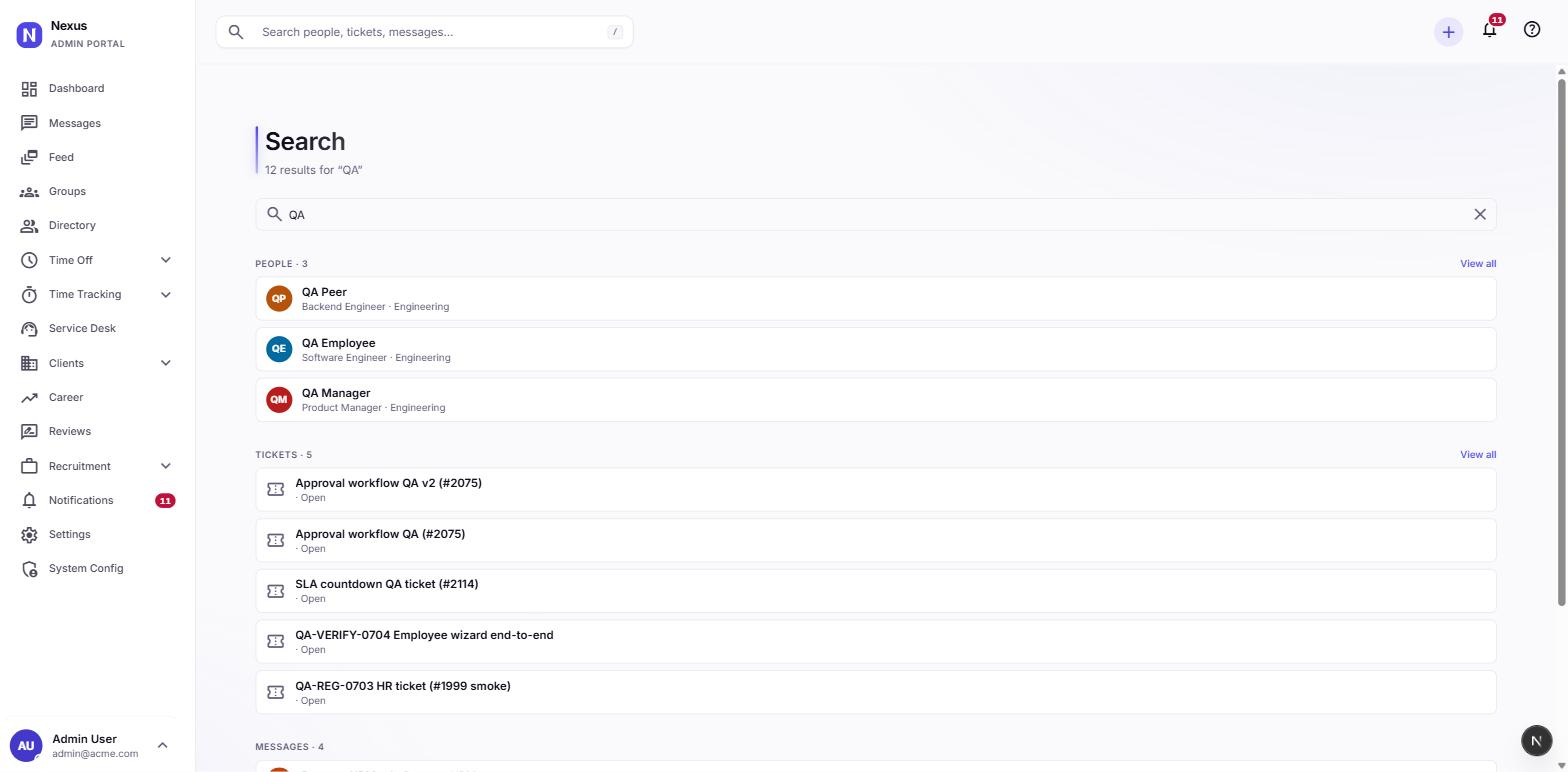This screenshot has width=1568, height=772.
Task: Open System Config in sidebar
Action: point(97,568)
